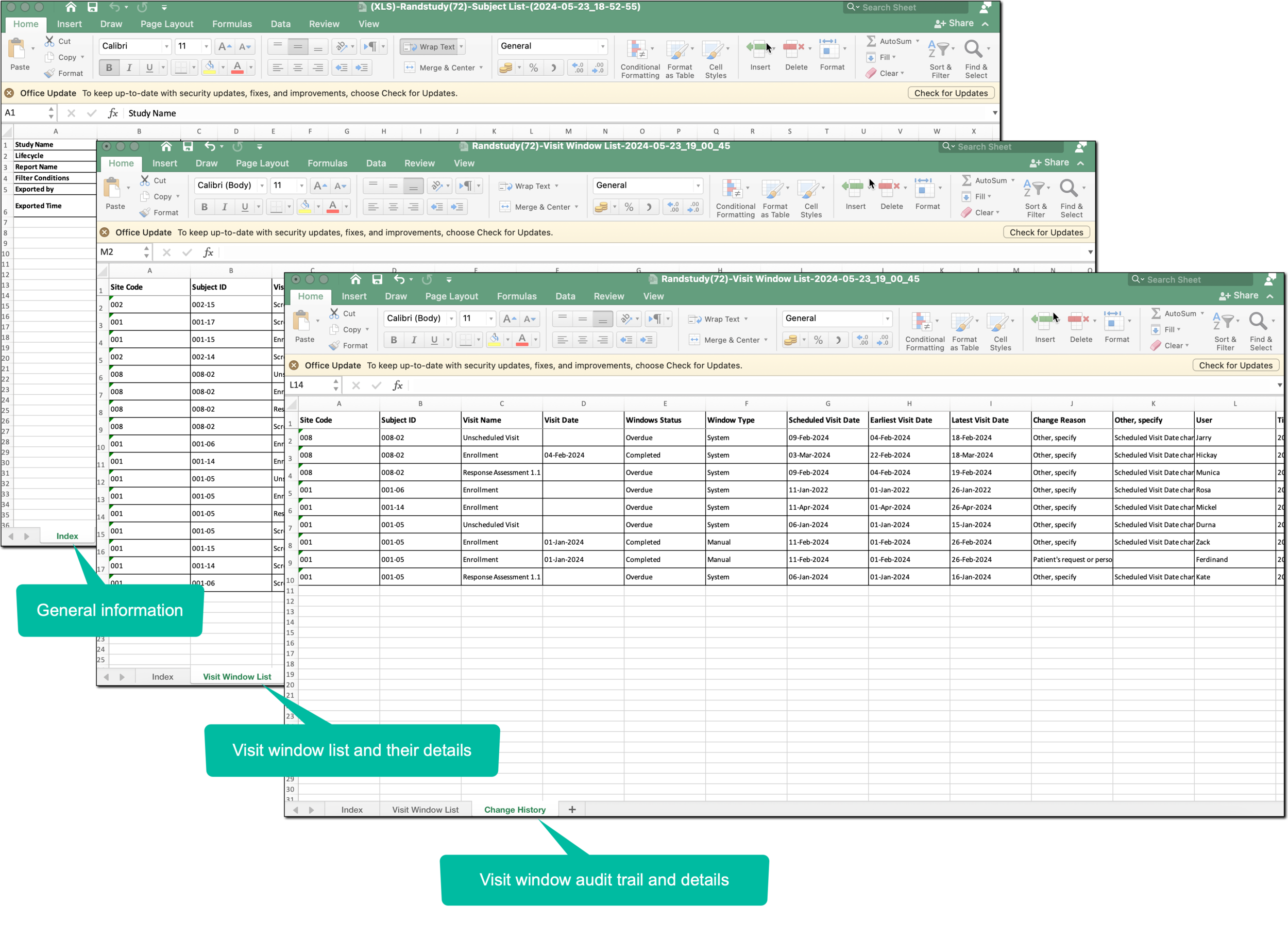
Task: Click Sort & Filter in the Subject List window
Action: pos(940,59)
